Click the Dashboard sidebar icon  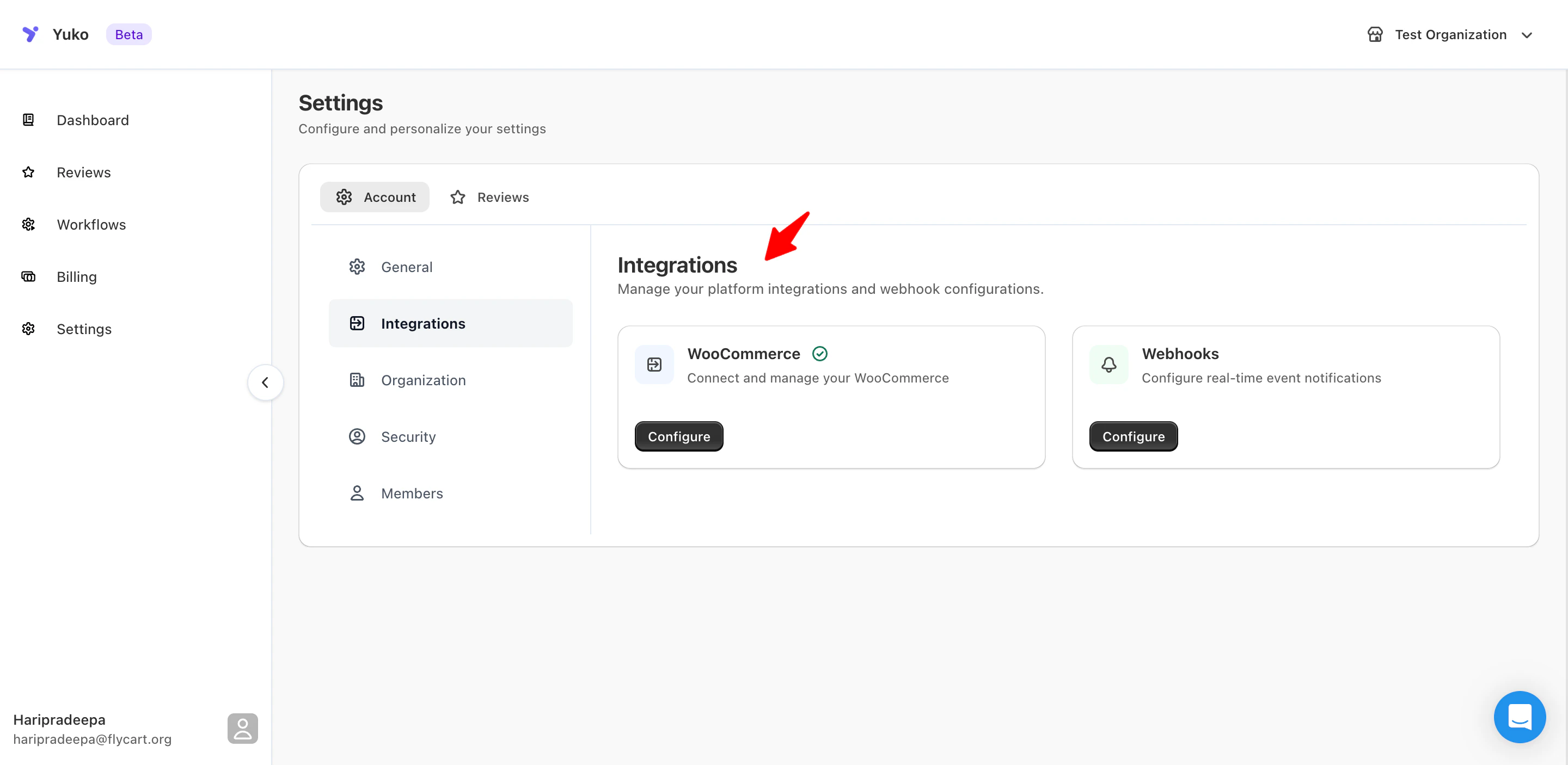(28, 120)
